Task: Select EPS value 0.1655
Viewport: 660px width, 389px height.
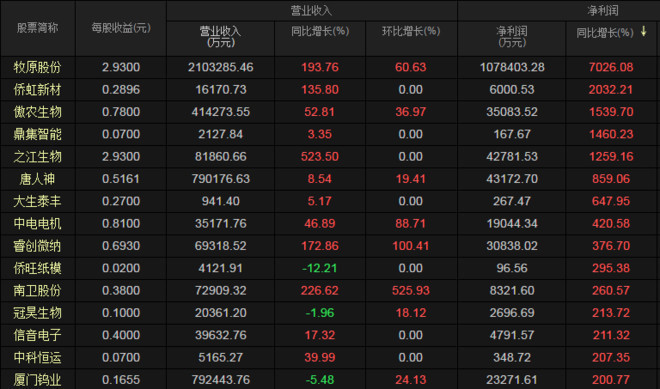Action: click(121, 380)
